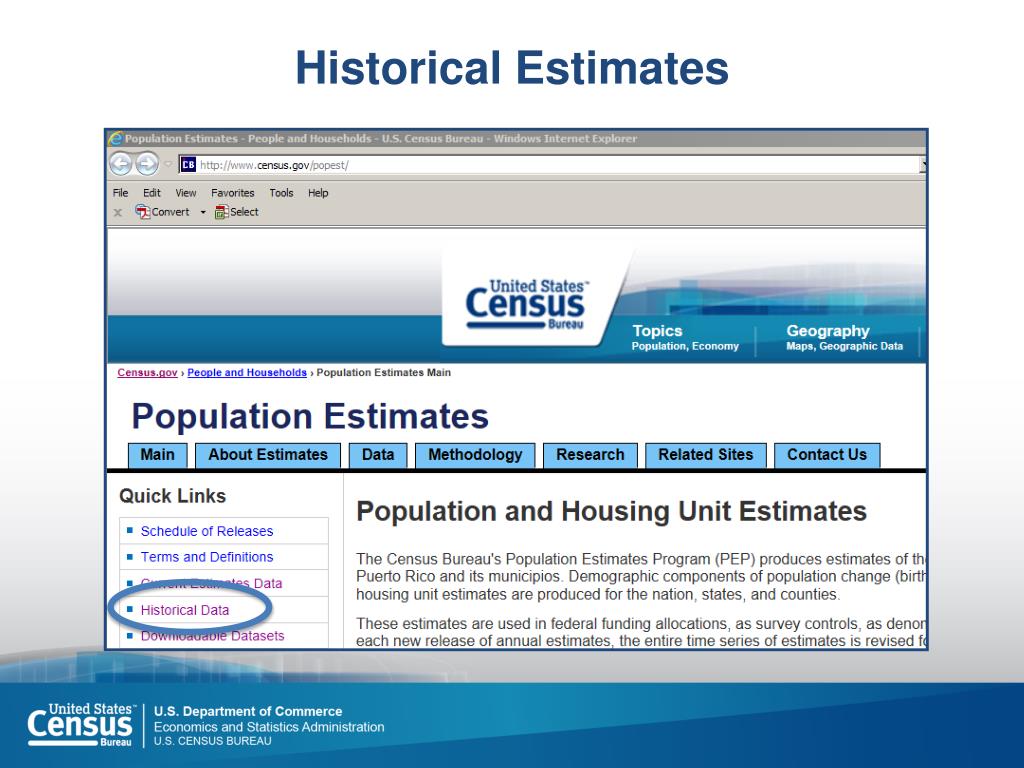Viewport: 1024px width, 768px height.
Task: Click the browser Forward arrow button
Action: tap(147, 163)
